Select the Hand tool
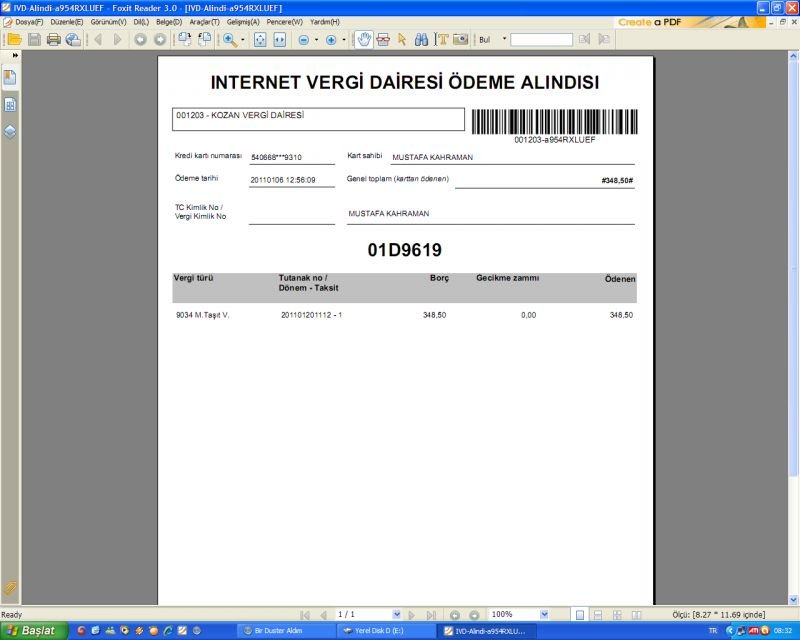The width and height of the screenshot is (800, 640). coord(364,40)
